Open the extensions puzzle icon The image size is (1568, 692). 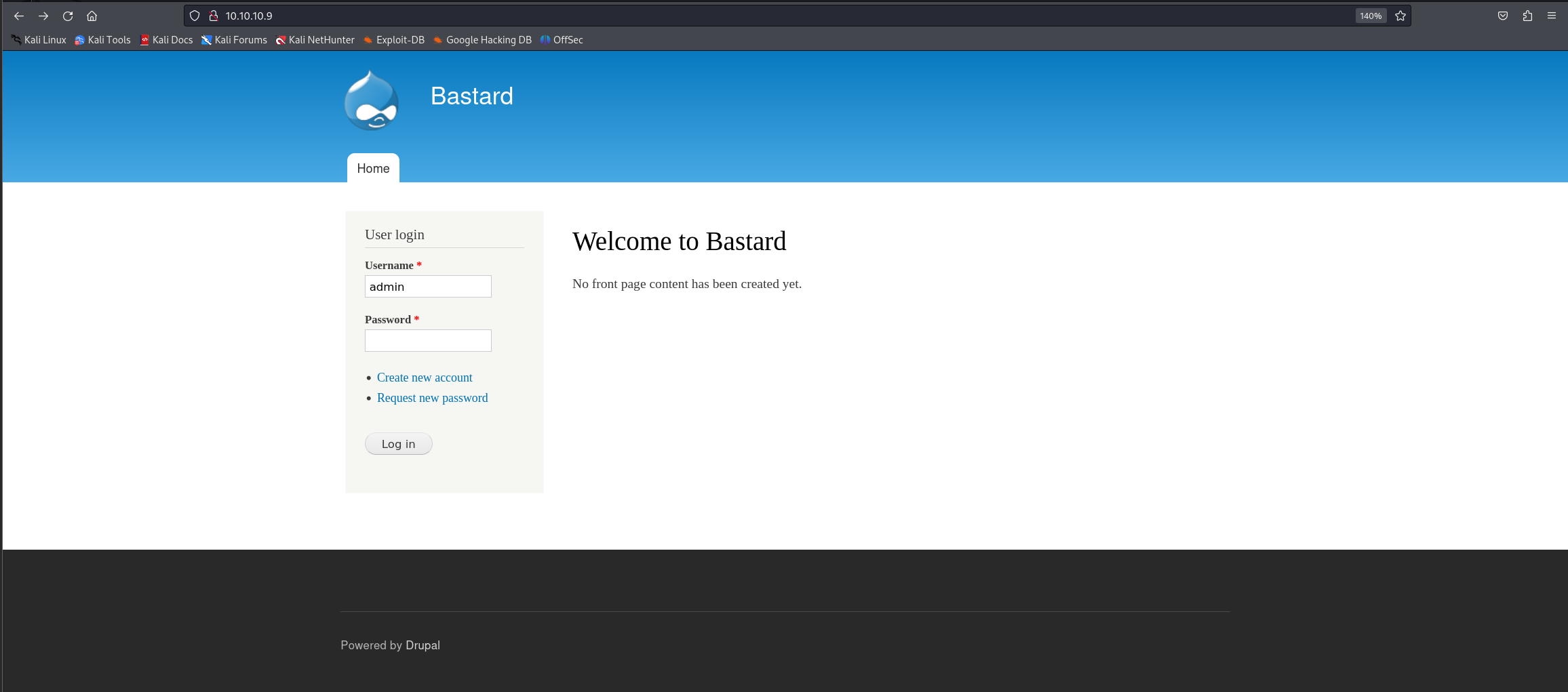point(1527,16)
